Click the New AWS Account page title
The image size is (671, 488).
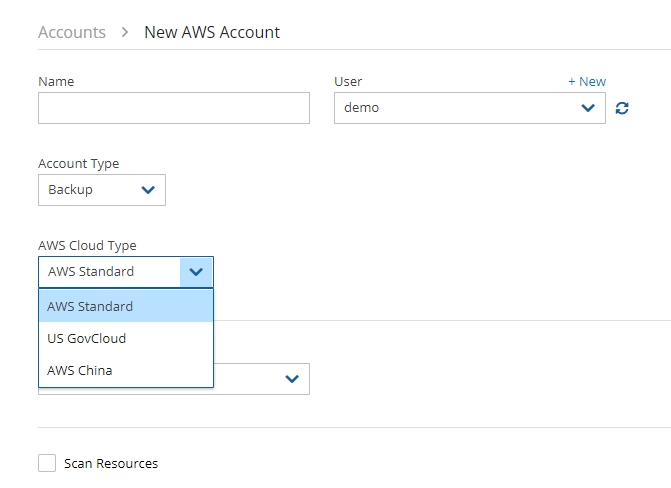pos(212,32)
